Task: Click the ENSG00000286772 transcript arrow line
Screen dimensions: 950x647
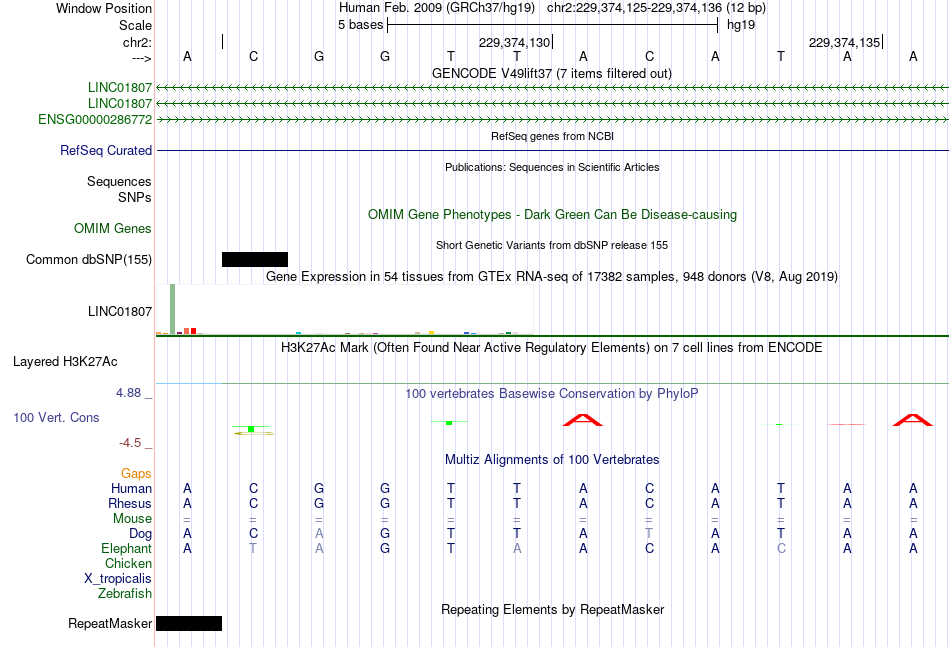Action: pos(552,120)
